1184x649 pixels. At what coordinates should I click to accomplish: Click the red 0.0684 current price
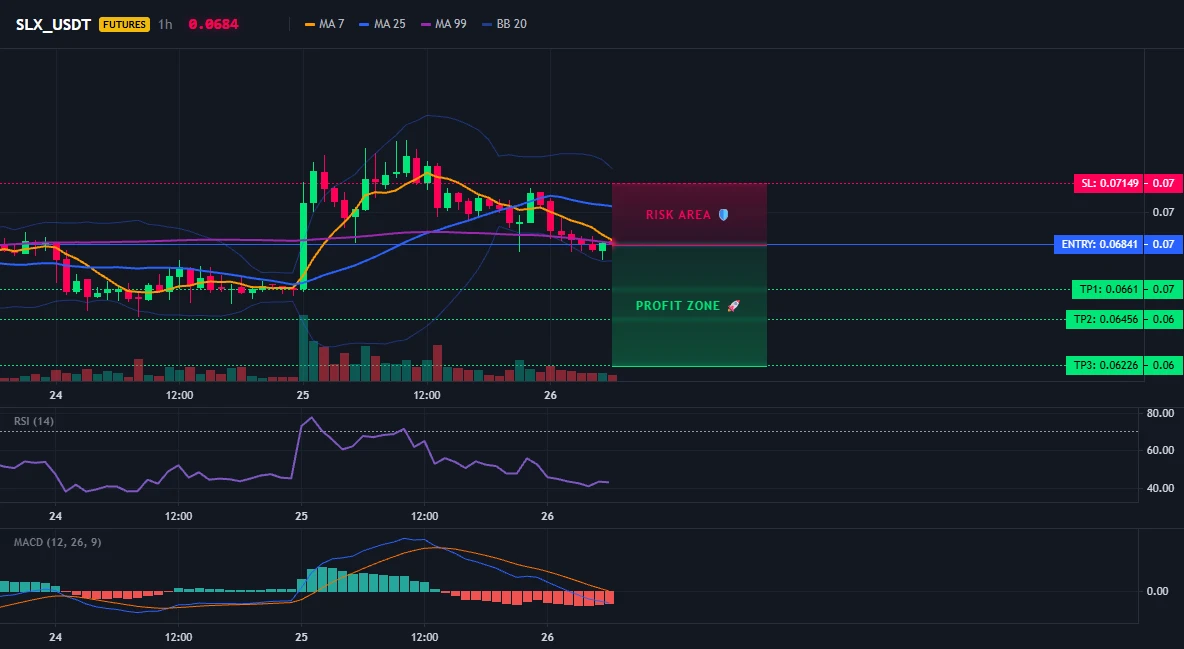coord(213,24)
